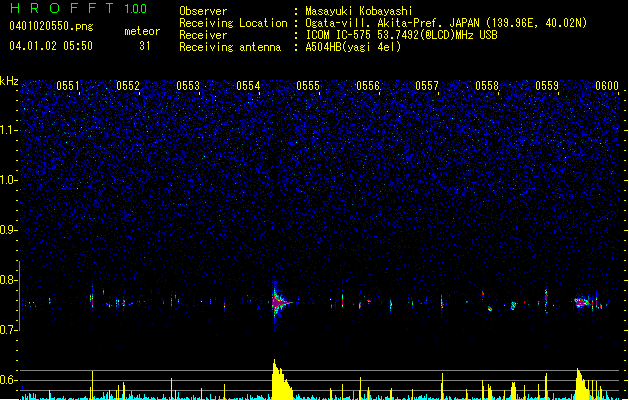The width and height of the screenshot is (629, 400).
Task: Click the 0559 time marker
Action: click(x=547, y=86)
